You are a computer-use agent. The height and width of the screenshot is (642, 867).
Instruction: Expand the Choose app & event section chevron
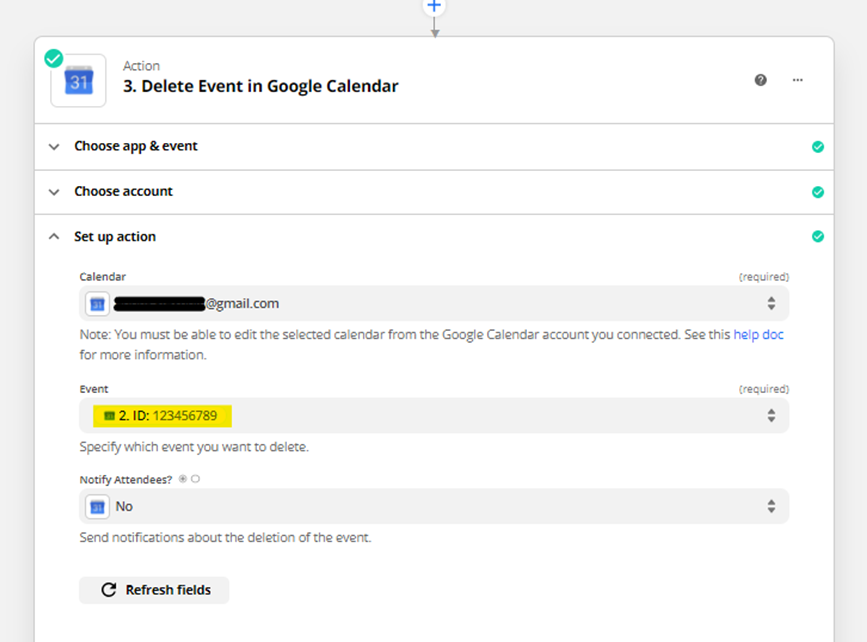coord(54,147)
